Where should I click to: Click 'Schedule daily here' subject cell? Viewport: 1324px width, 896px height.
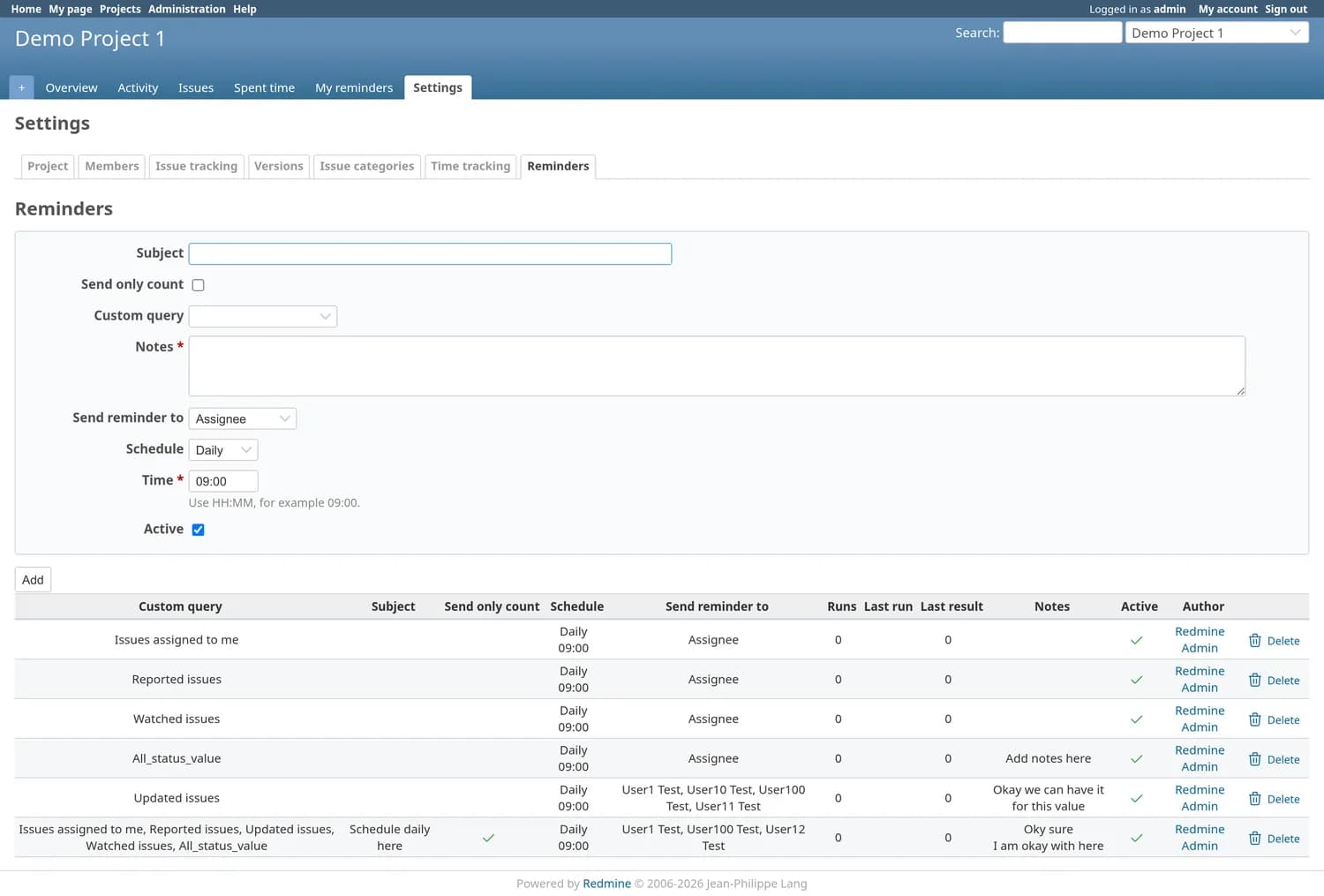(x=389, y=838)
